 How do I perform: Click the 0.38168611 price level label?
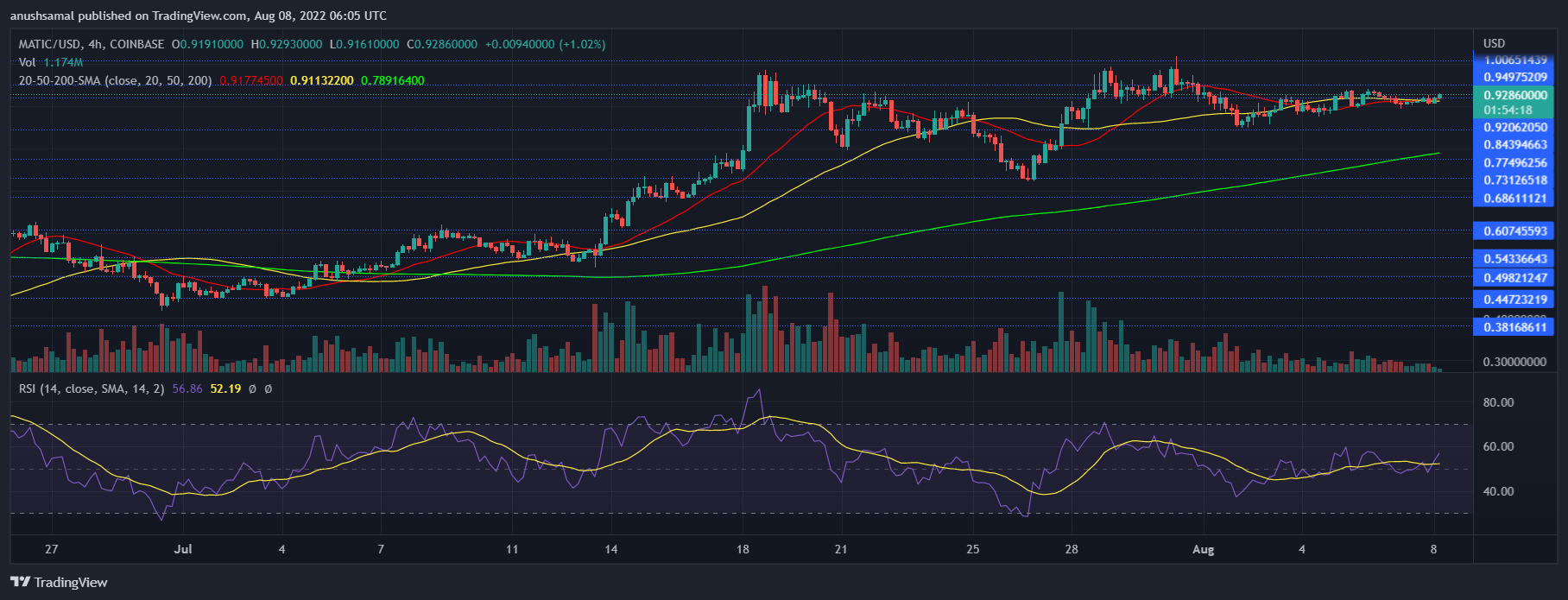point(1514,326)
